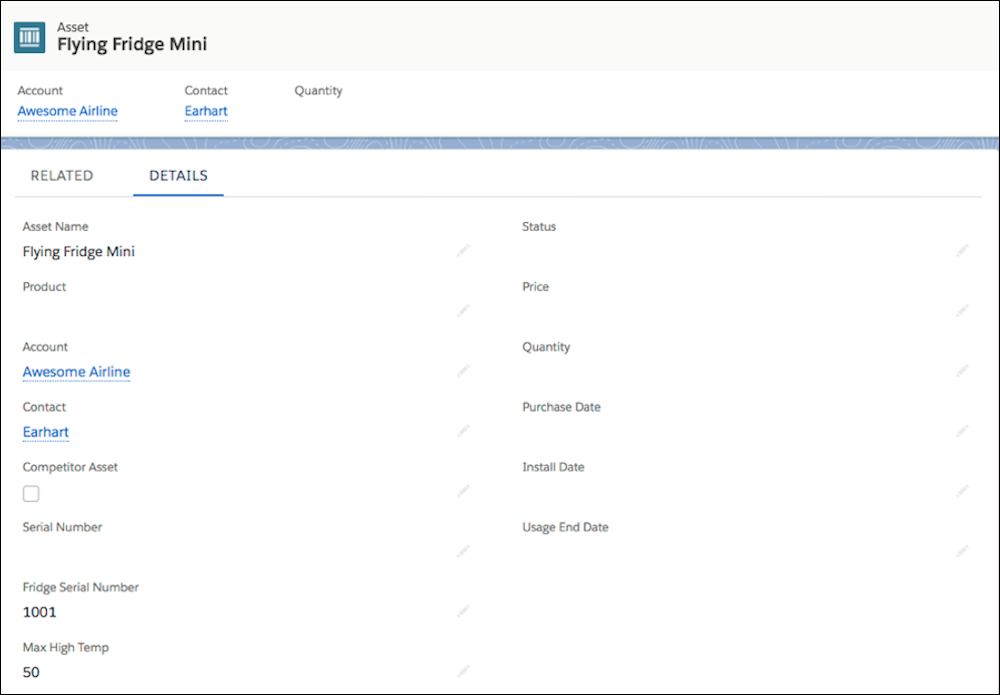Click the Asset Name field label
Screen dimensions: 1000x695
tap(55, 226)
